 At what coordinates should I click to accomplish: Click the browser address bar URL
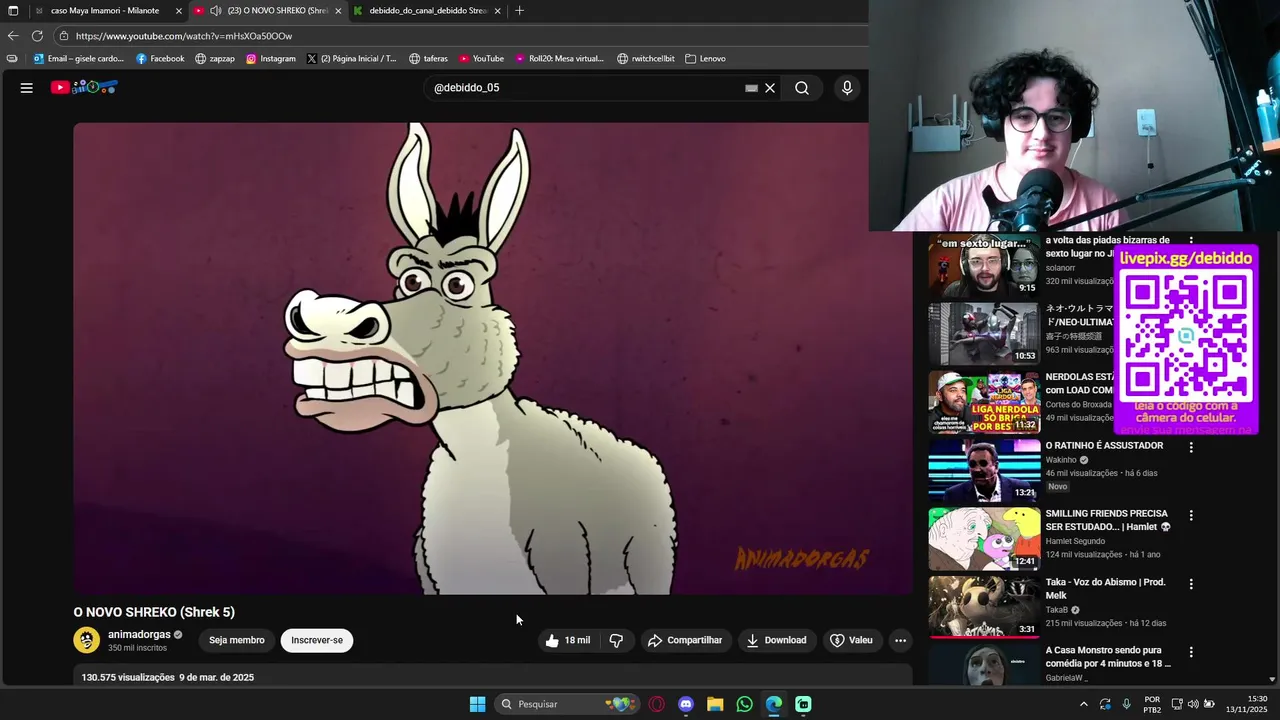pyautogui.click(x=184, y=36)
